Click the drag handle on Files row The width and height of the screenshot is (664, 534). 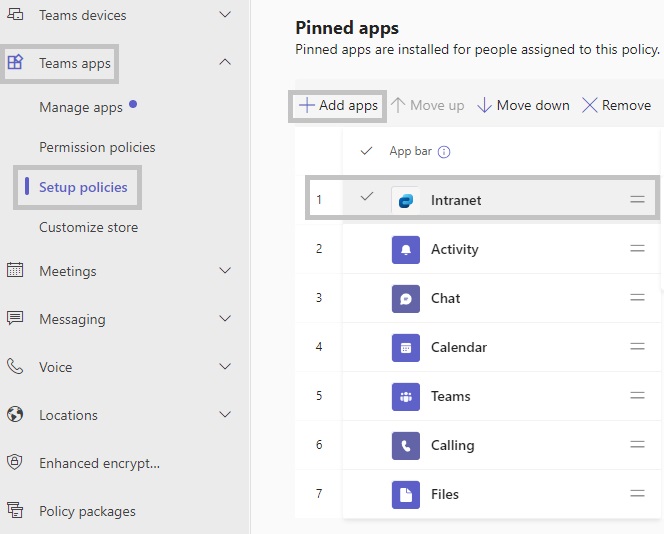[x=637, y=494]
